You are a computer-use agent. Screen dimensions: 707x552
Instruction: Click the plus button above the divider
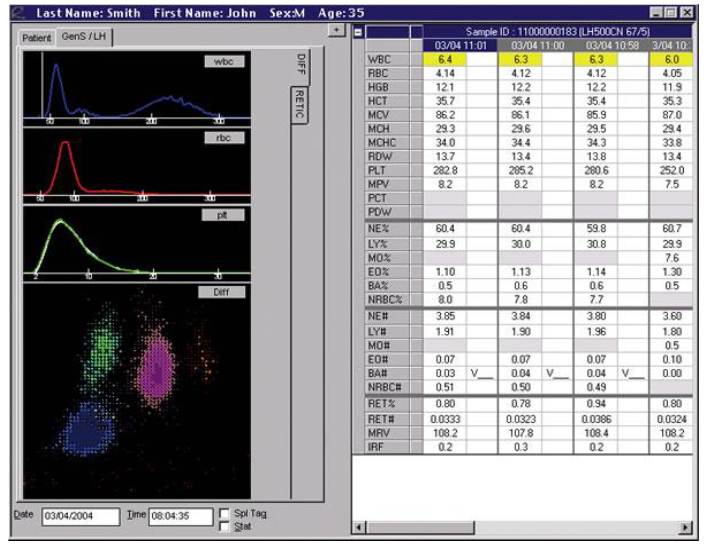click(x=336, y=31)
